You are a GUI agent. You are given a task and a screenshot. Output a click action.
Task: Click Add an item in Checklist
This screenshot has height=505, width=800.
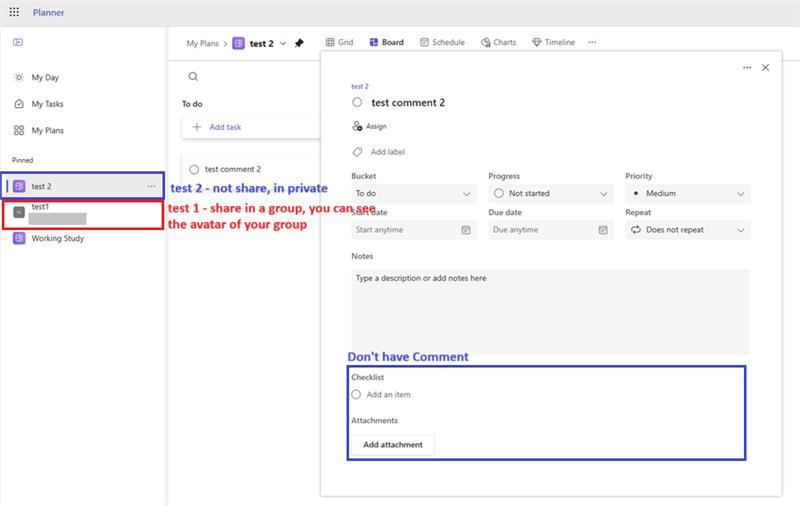point(388,394)
